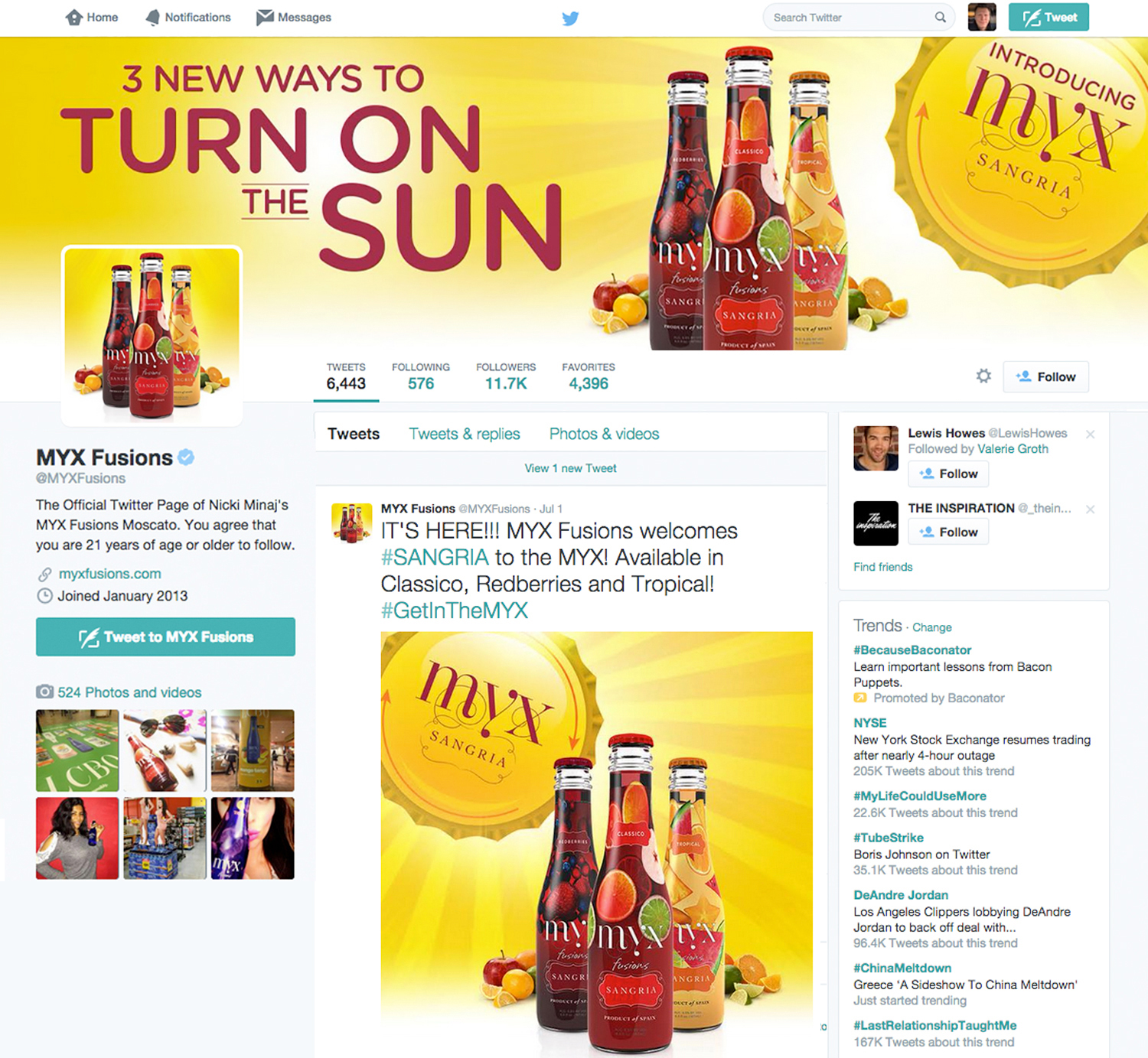This screenshot has width=1148, height=1058.
Task: Open the Notifications bell icon
Action: (x=153, y=18)
